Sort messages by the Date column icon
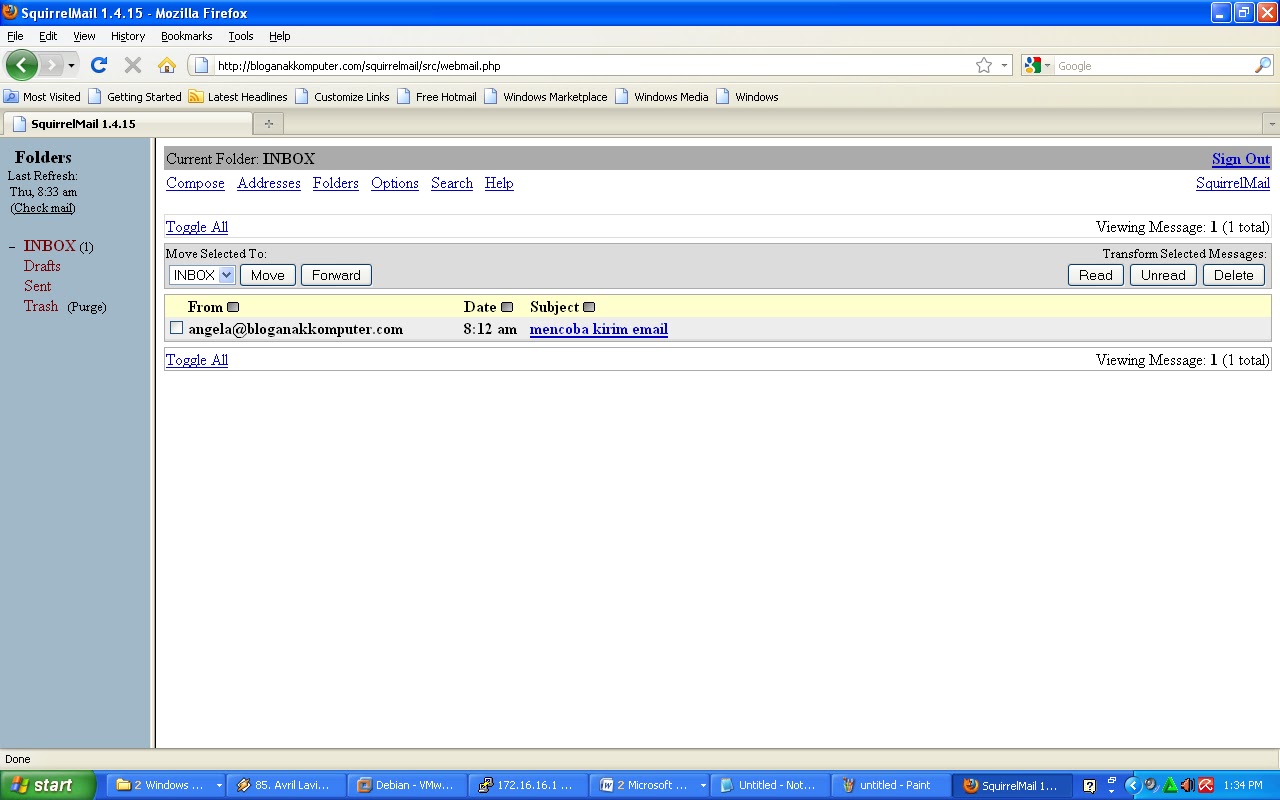 tap(507, 307)
